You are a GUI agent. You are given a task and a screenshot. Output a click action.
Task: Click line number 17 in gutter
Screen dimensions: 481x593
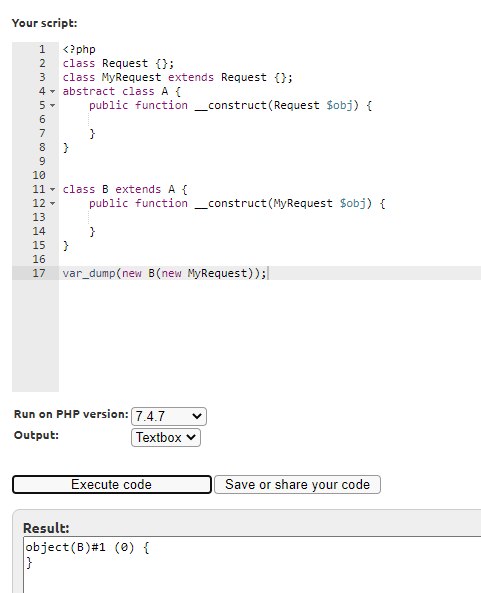[39, 273]
